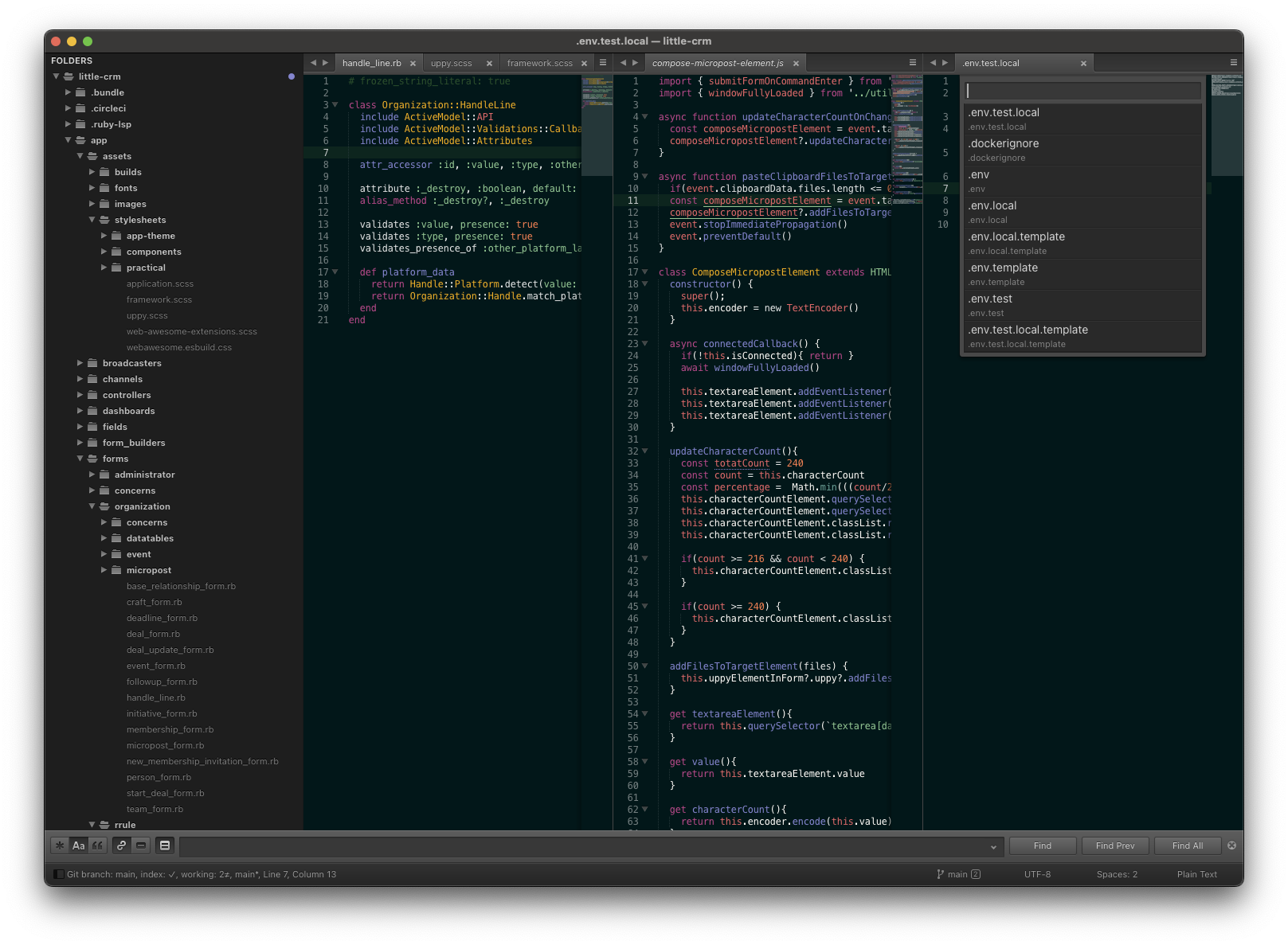Toggle highlight matches icon in find bar
Viewport: 1288px width, 945px height.
click(165, 845)
